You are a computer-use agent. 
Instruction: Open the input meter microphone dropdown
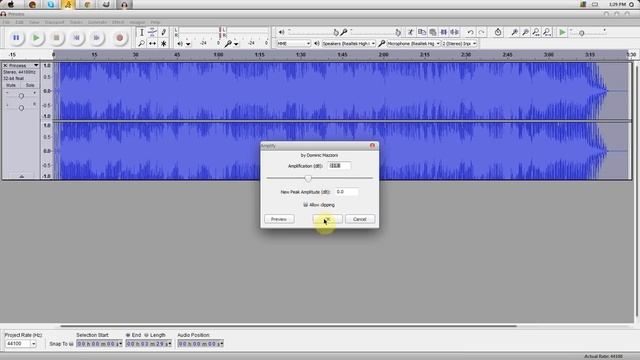(x=236, y=44)
